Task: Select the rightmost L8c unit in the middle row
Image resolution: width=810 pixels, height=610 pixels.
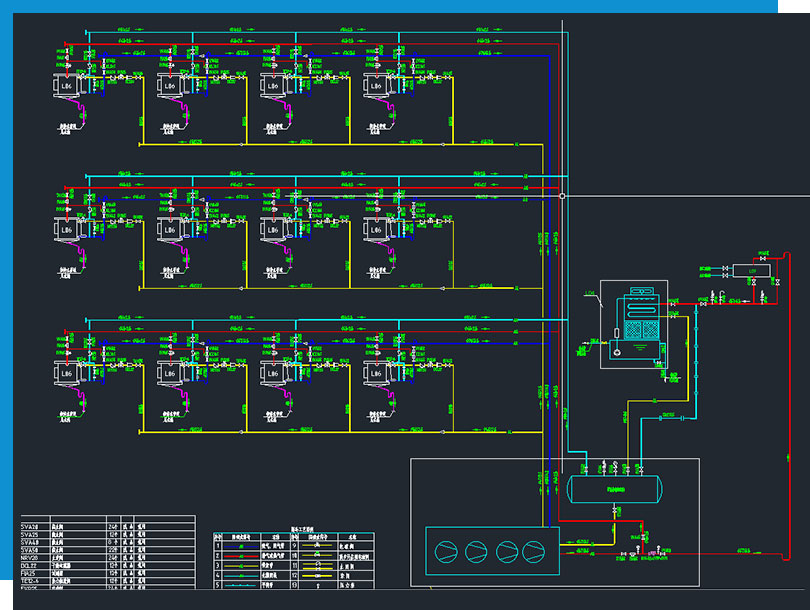Action: (x=378, y=228)
